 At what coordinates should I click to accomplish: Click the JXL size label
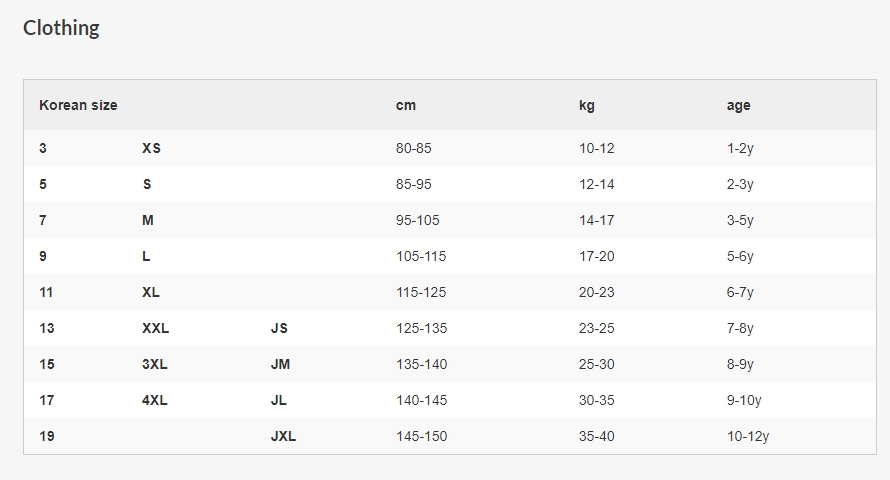283,436
